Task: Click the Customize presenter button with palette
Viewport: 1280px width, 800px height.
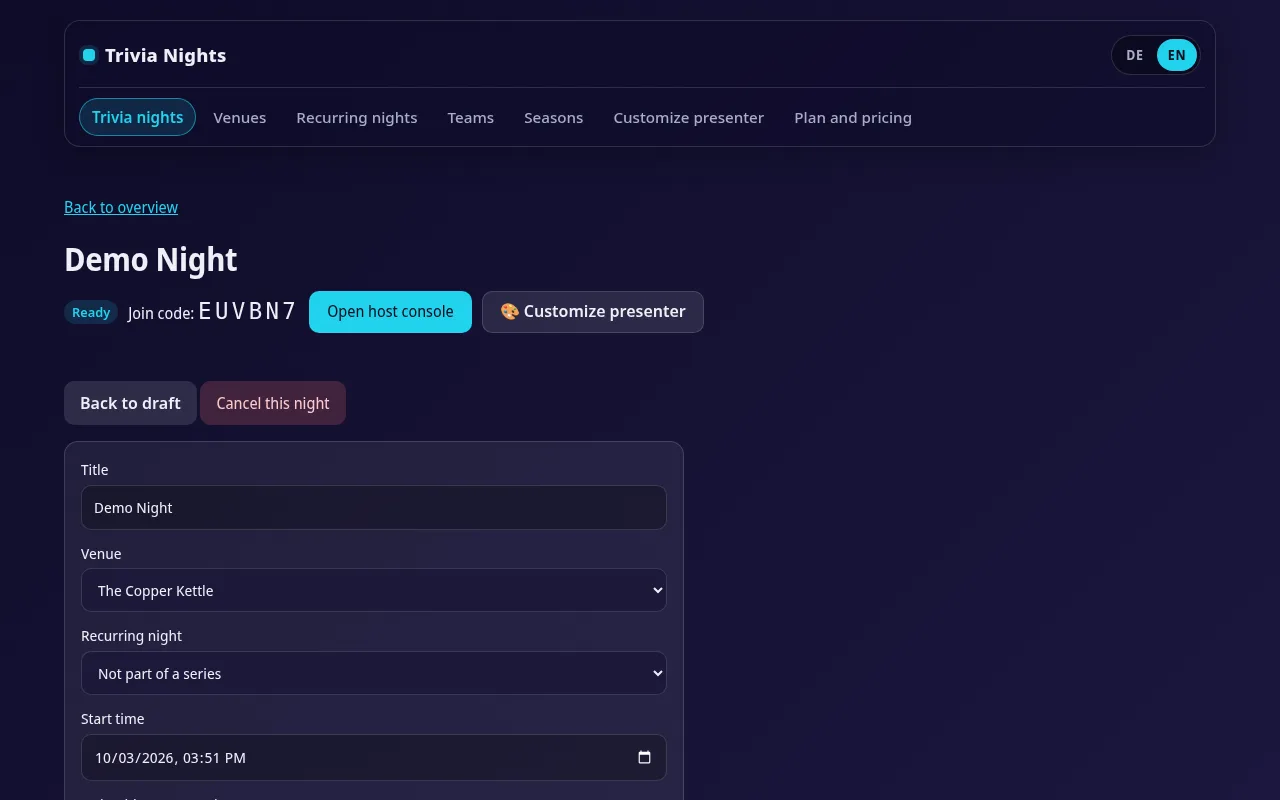Action: tap(593, 312)
